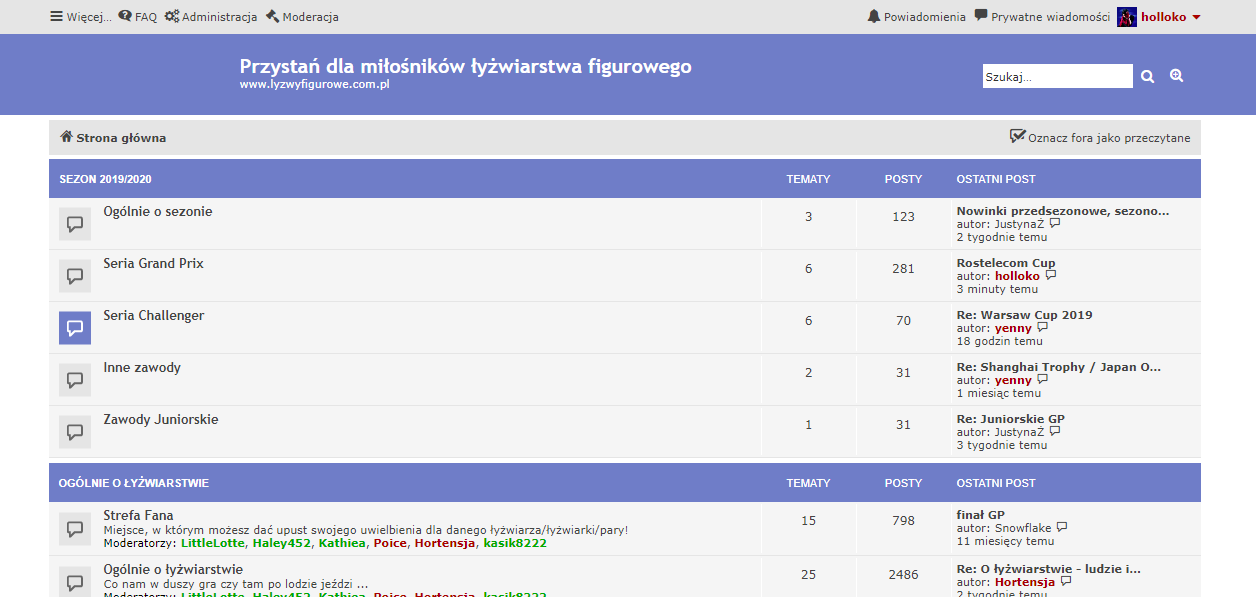This screenshot has height=597, width=1256.
Task: Open advanced search gear-magnifier icon
Action: [x=1177, y=76]
